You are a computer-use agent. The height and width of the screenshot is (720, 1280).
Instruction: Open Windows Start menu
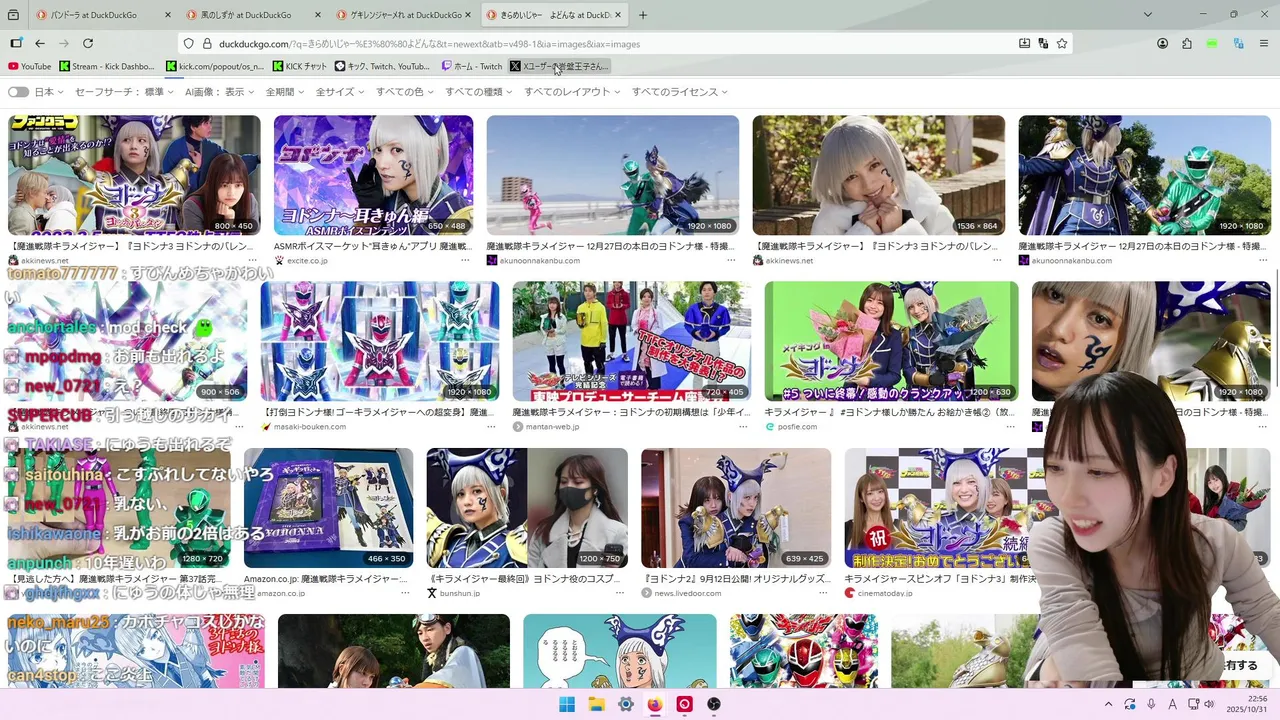point(567,704)
